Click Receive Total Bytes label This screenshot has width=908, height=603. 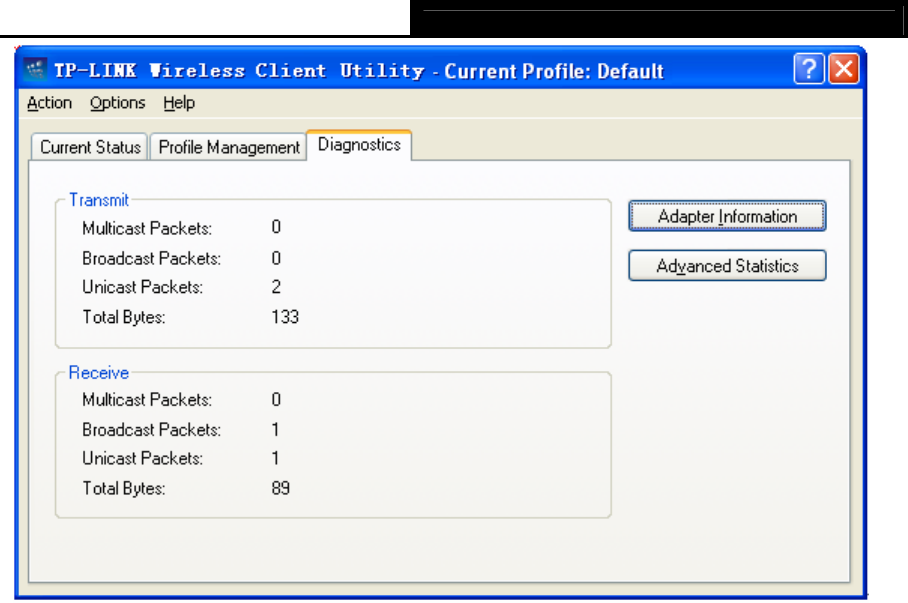[124, 488]
